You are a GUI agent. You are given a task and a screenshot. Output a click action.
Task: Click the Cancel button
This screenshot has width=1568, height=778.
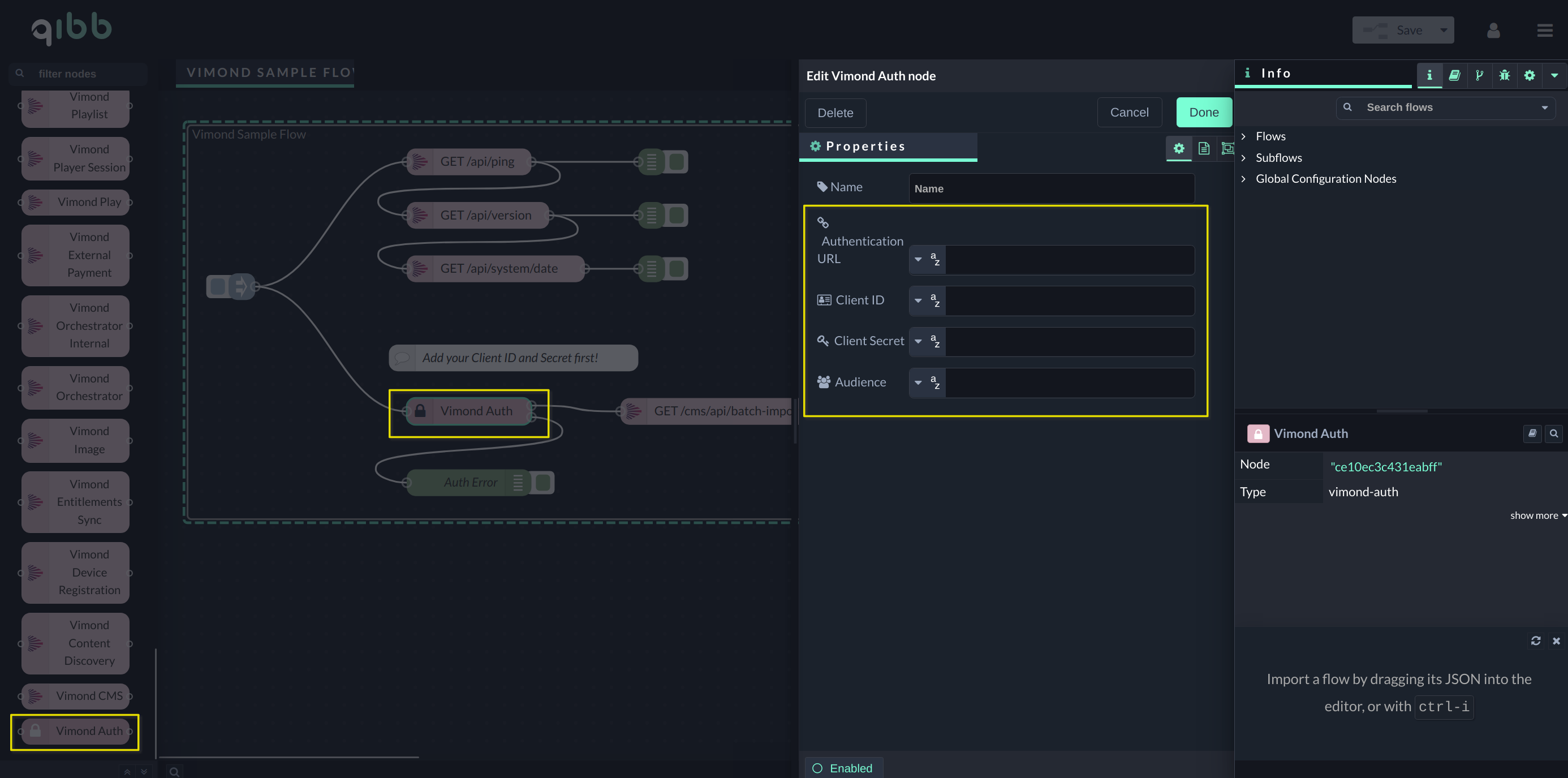(1129, 113)
